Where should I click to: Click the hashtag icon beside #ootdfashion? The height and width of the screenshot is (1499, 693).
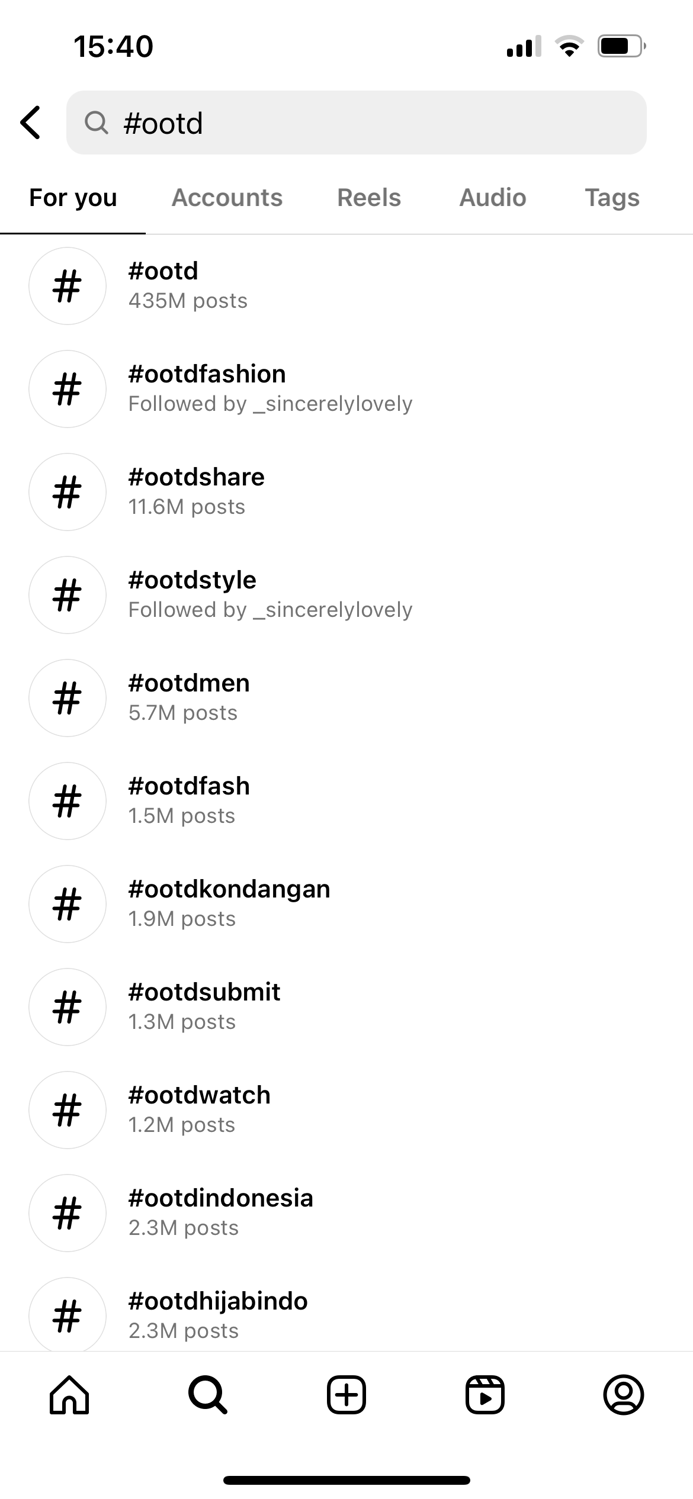coord(67,388)
